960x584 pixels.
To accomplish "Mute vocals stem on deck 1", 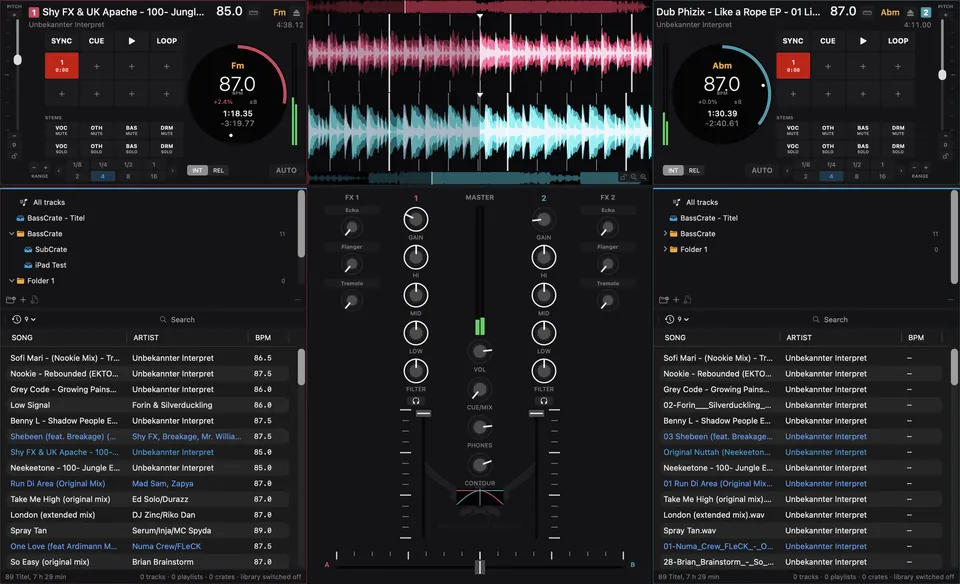I will (x=61, y=130).
